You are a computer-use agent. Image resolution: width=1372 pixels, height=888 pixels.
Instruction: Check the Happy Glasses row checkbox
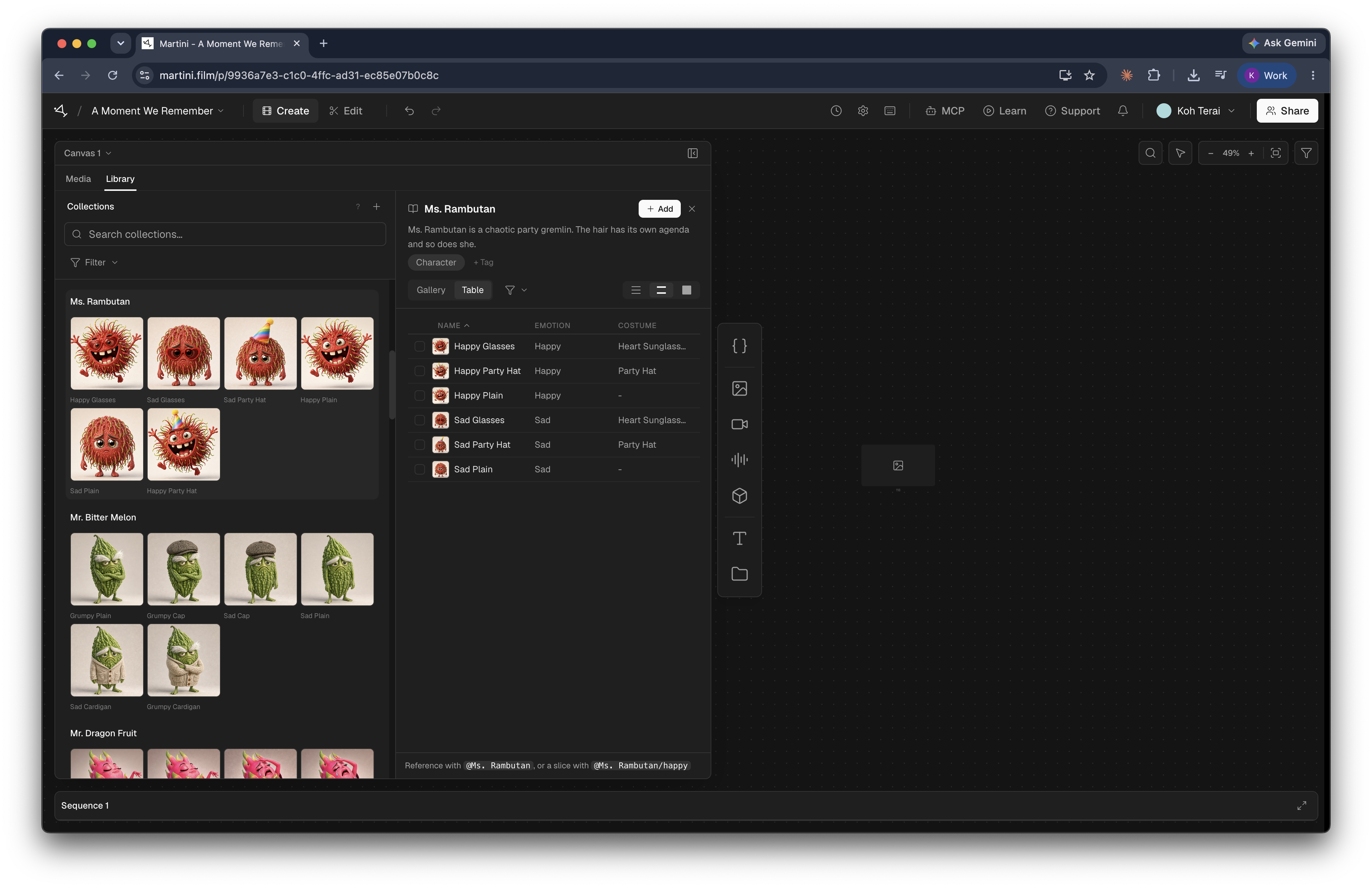click(420, 346)
